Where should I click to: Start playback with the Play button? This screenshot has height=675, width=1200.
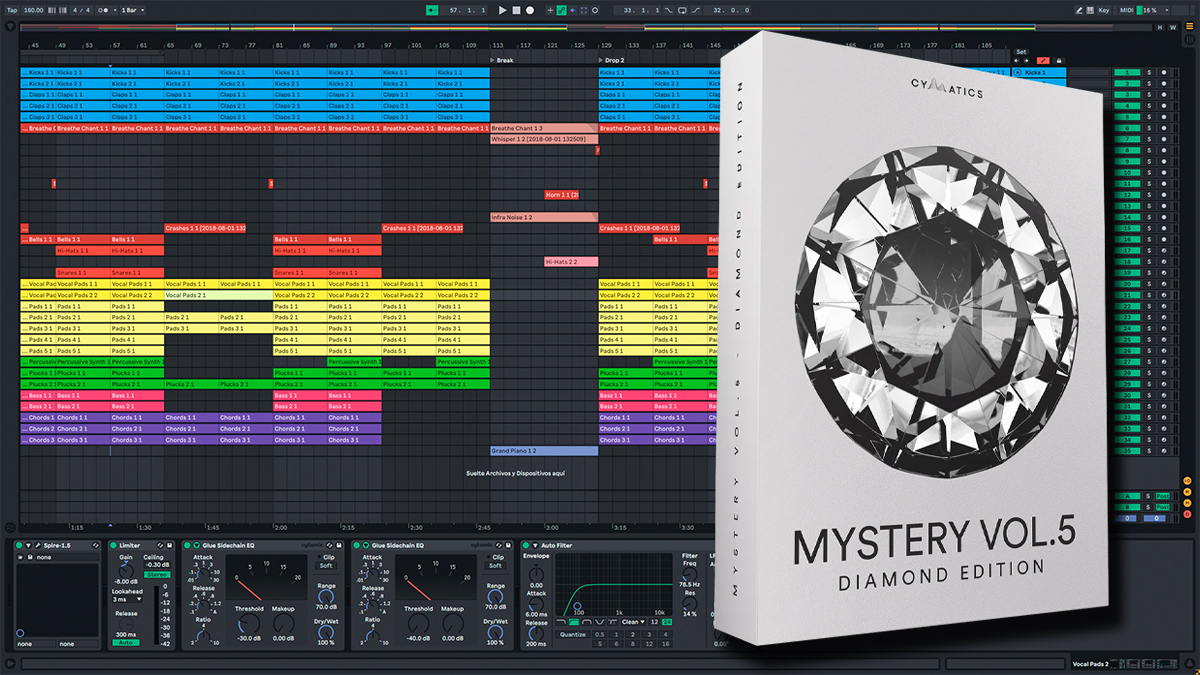pyautogui.click(x=503, y=10)
